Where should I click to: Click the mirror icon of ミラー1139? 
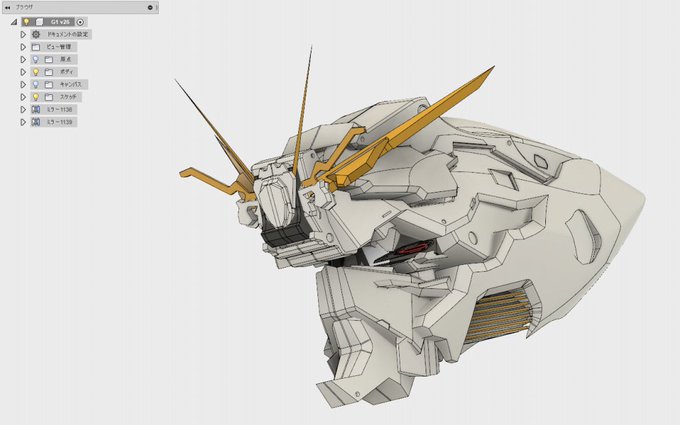coord(36,122)
